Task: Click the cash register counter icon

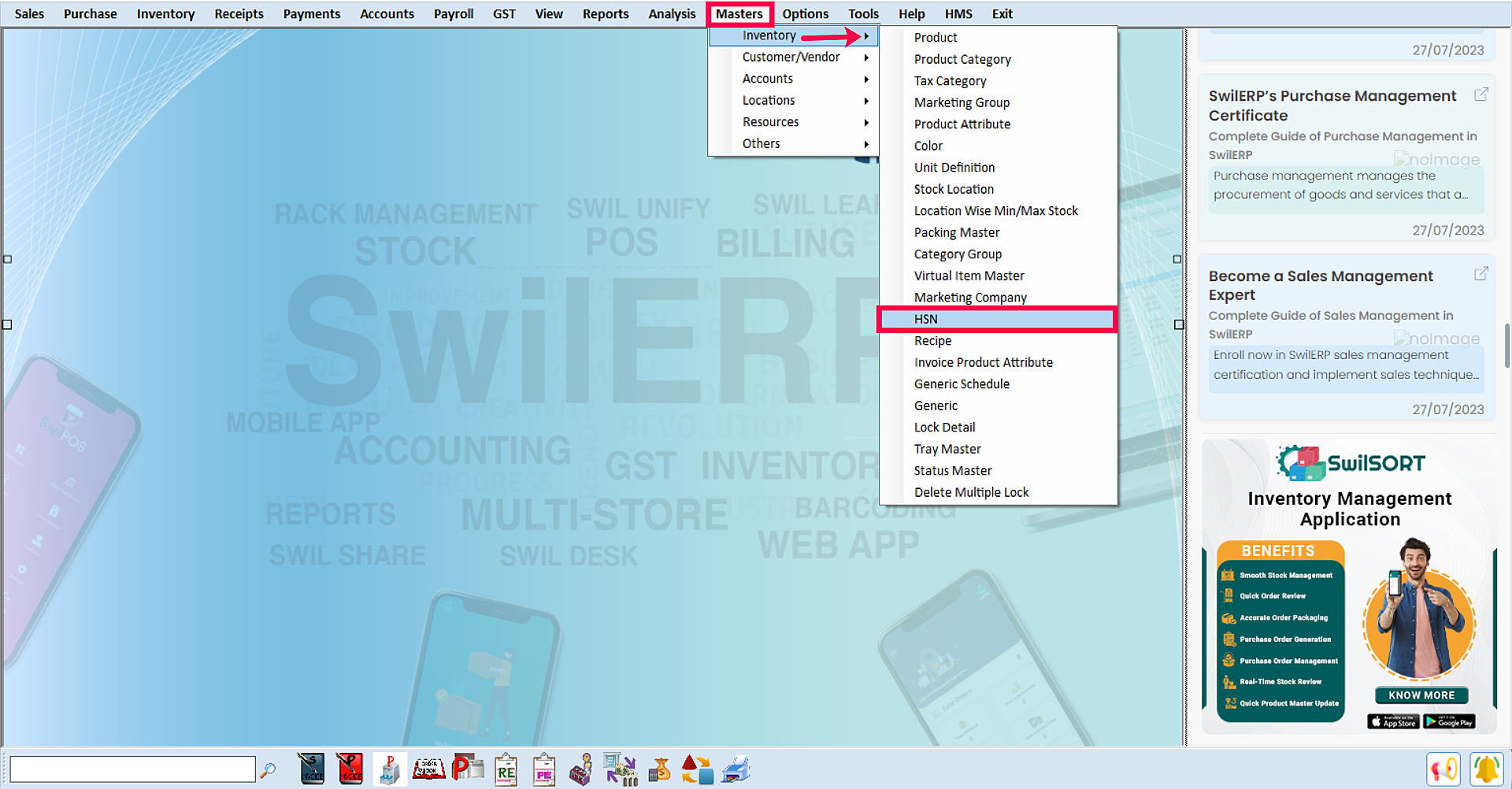Action: pyautogui.click(x=581, y=770)
